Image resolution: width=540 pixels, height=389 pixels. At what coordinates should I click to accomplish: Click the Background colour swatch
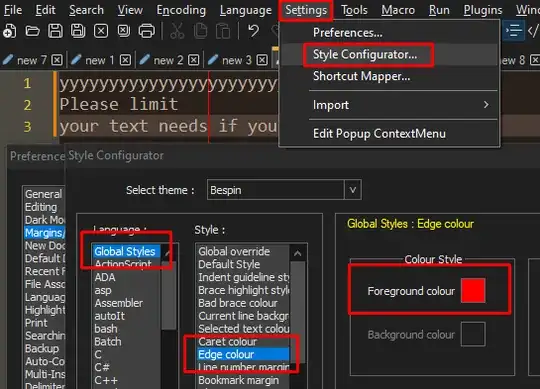tap(473, 334)
